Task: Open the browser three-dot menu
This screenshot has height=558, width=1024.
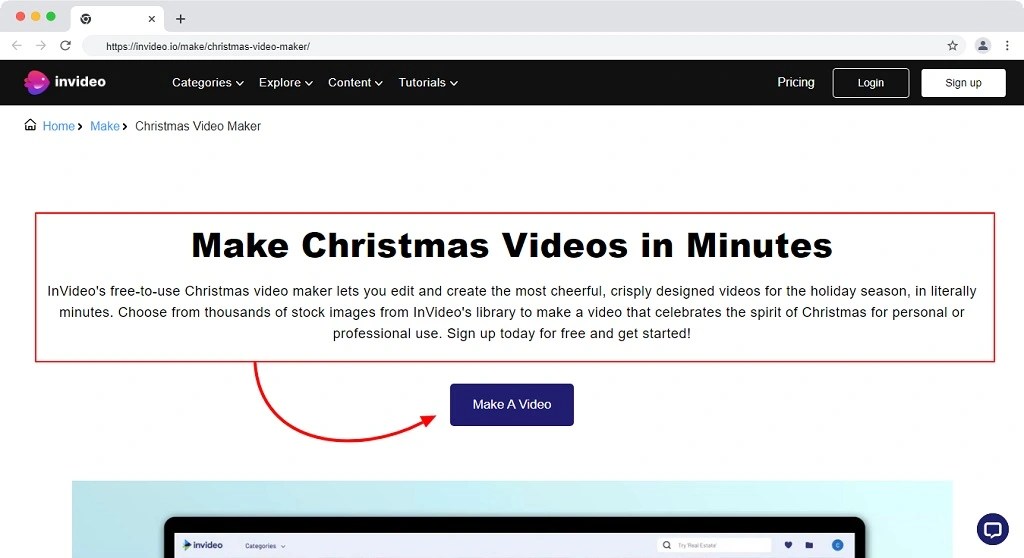Action: click(1007, 46)
